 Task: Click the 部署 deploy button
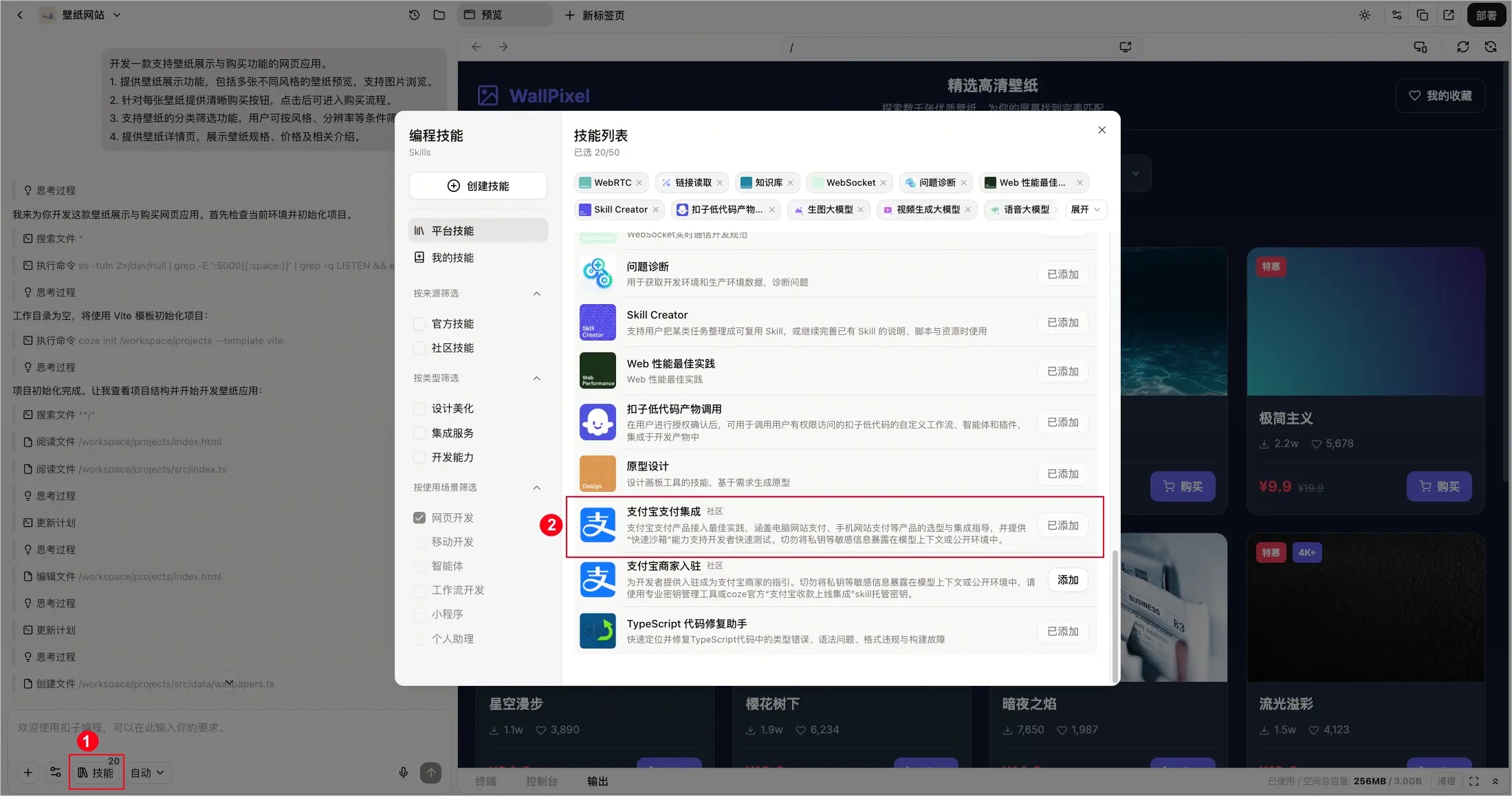coord(1486,15)
